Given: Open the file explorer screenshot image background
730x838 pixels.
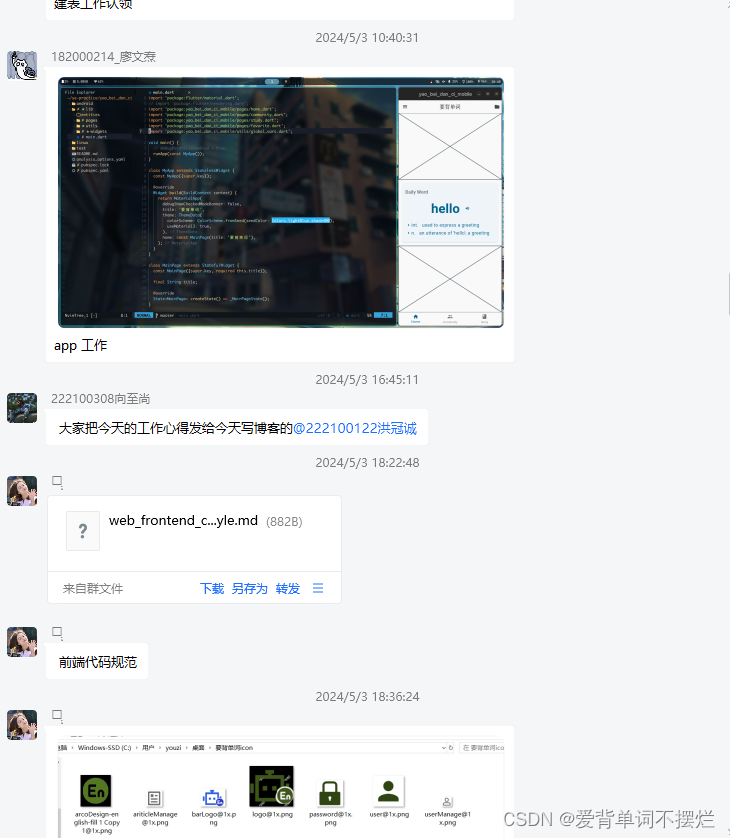Looking at the screenshot, I should tap(281, 786).
